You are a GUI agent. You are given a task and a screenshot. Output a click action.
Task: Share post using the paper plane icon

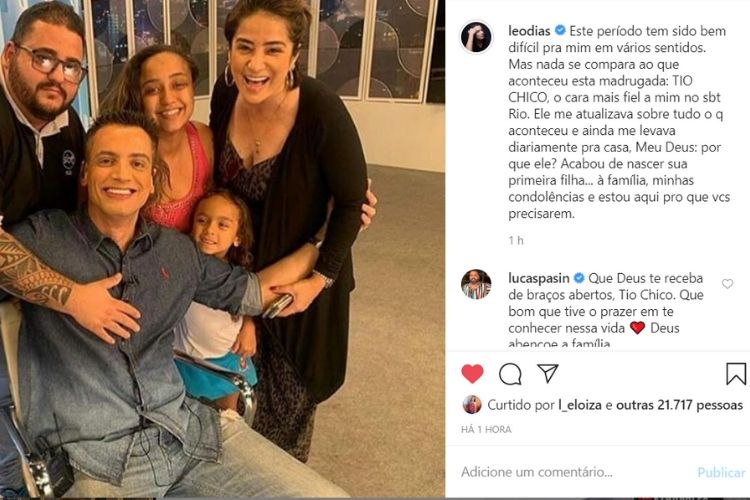point(547,373)
